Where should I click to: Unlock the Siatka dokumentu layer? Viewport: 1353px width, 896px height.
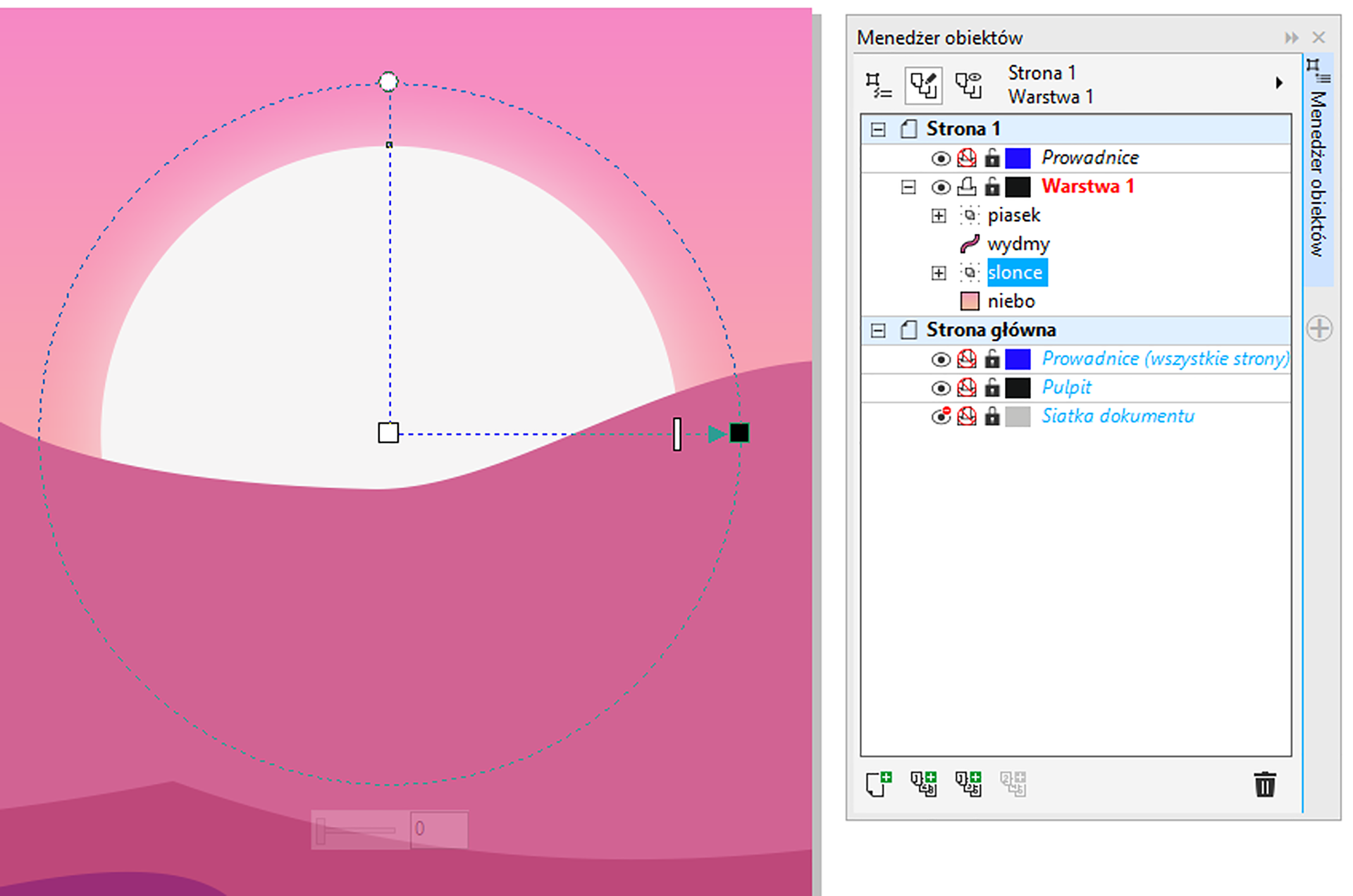(992, 416)
